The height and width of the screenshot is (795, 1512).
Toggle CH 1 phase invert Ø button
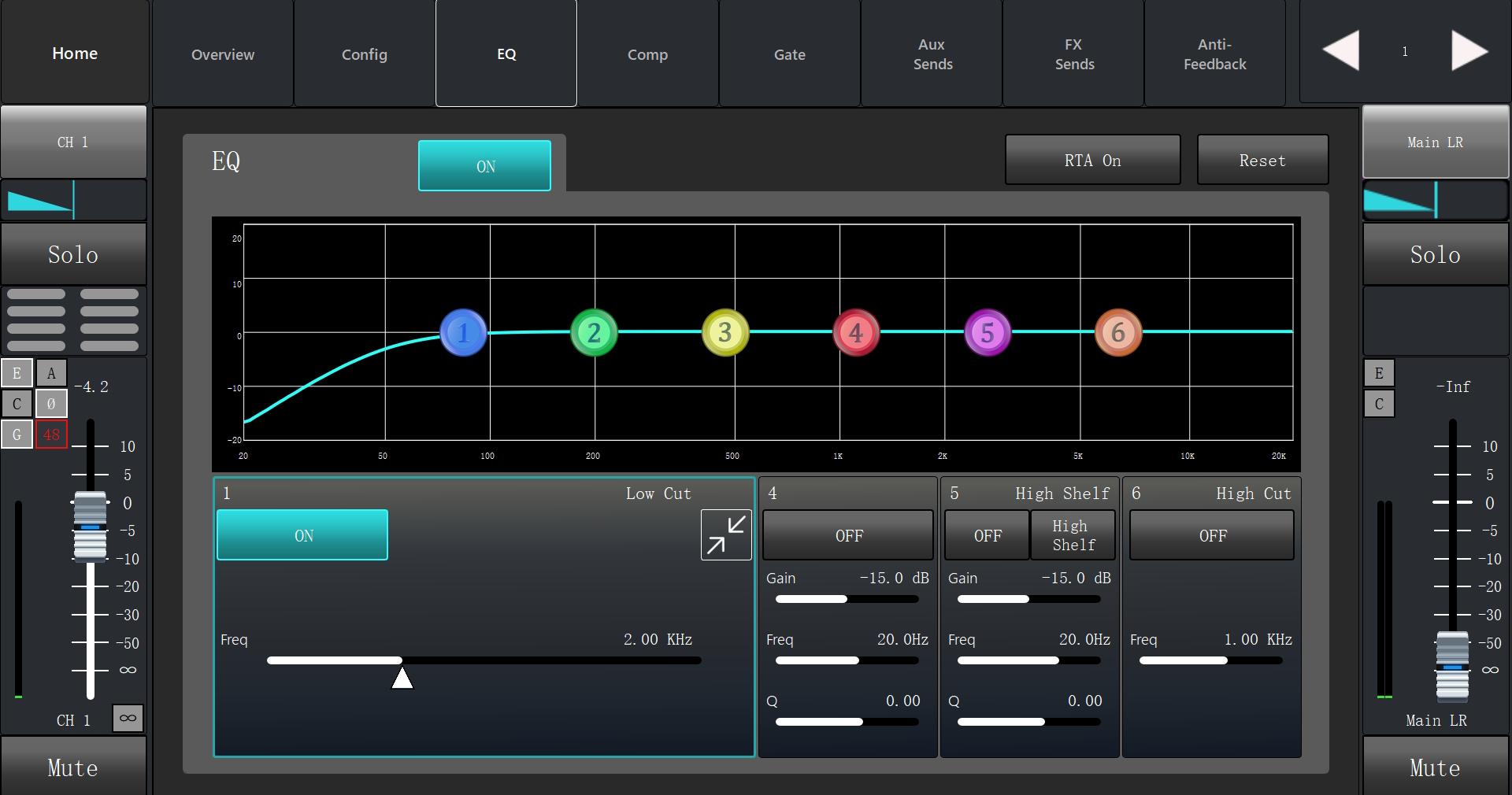[51, 404]
